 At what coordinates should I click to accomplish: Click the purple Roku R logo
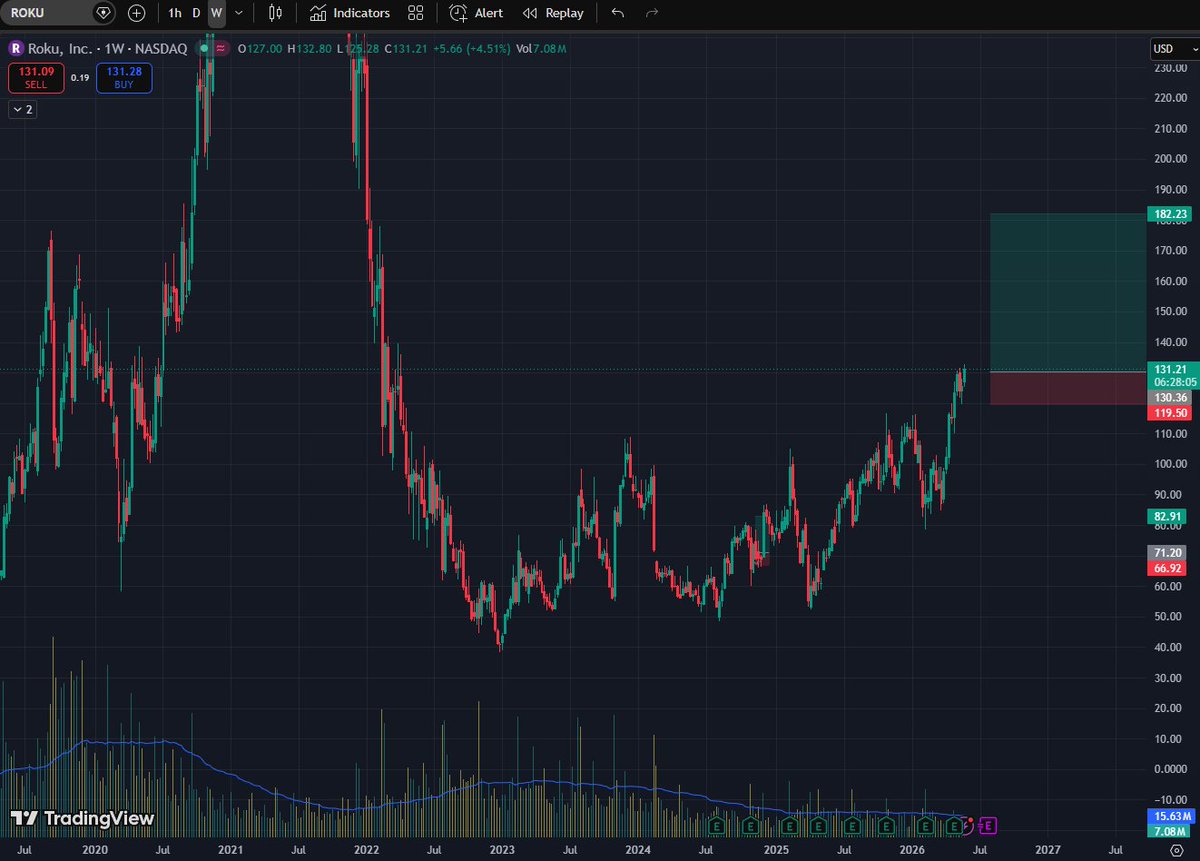[15, 48]
